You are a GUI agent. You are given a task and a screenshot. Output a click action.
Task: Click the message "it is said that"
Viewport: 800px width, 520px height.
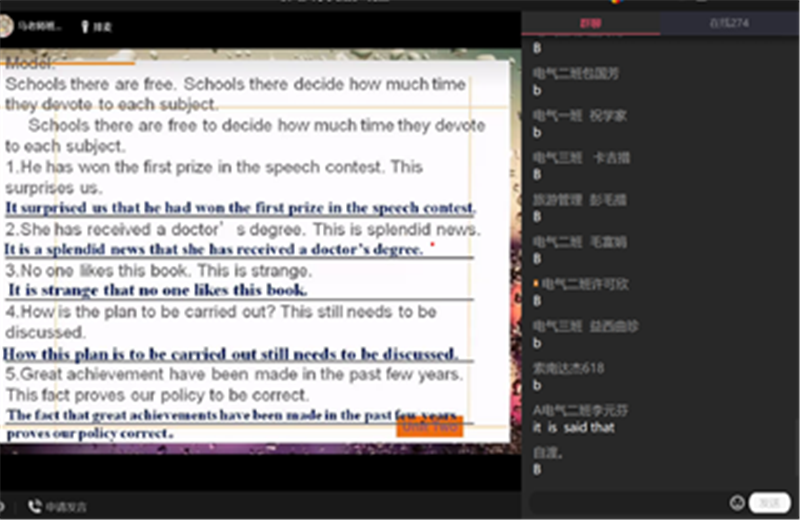click(x=574, y=427)
